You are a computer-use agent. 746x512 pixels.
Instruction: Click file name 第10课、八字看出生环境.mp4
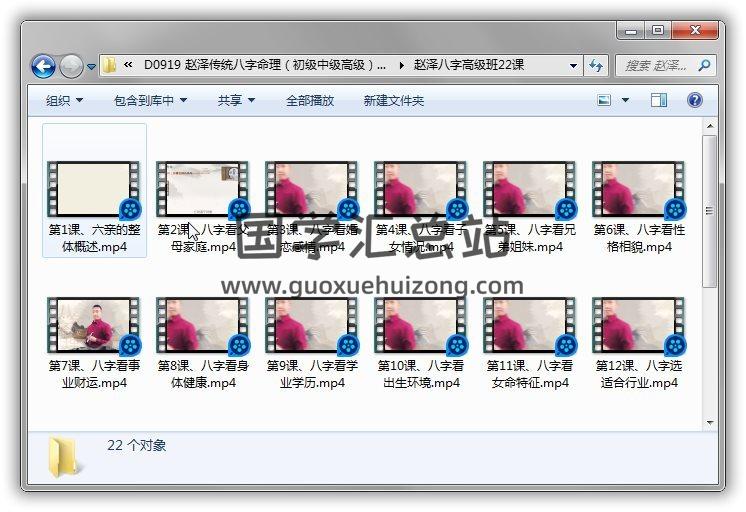click(421, 374)
